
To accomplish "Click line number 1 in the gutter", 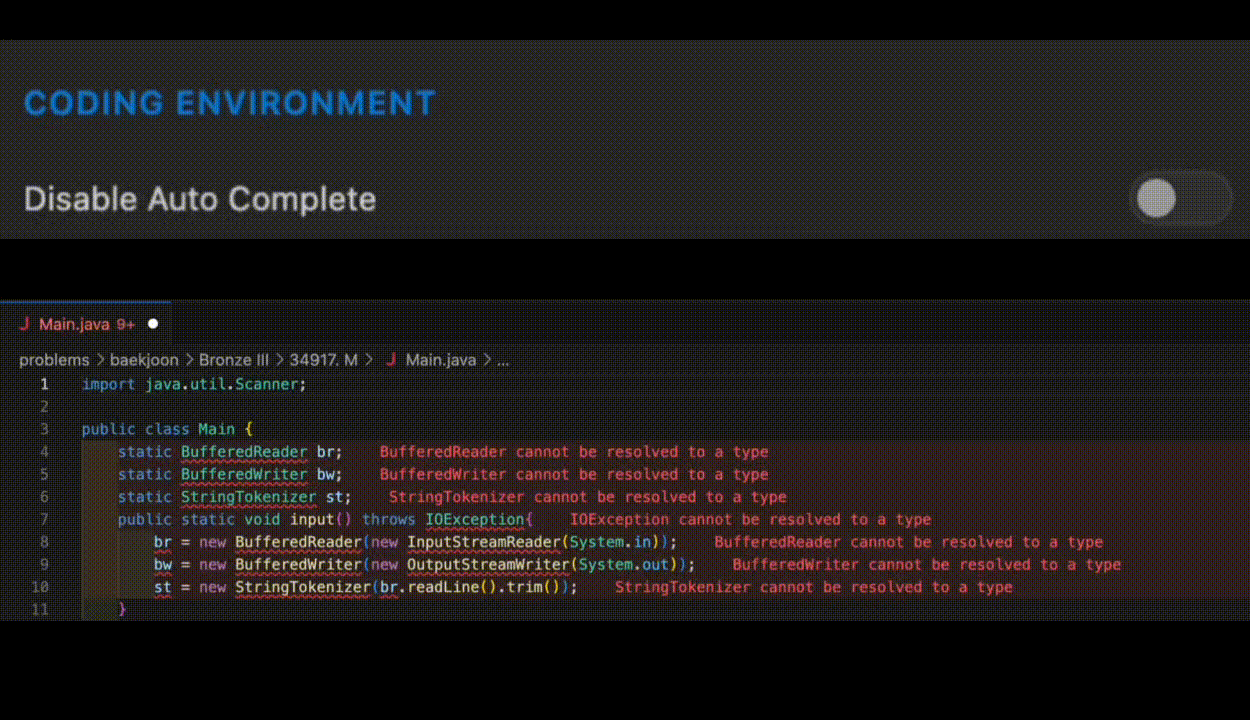I will [44, 384].
